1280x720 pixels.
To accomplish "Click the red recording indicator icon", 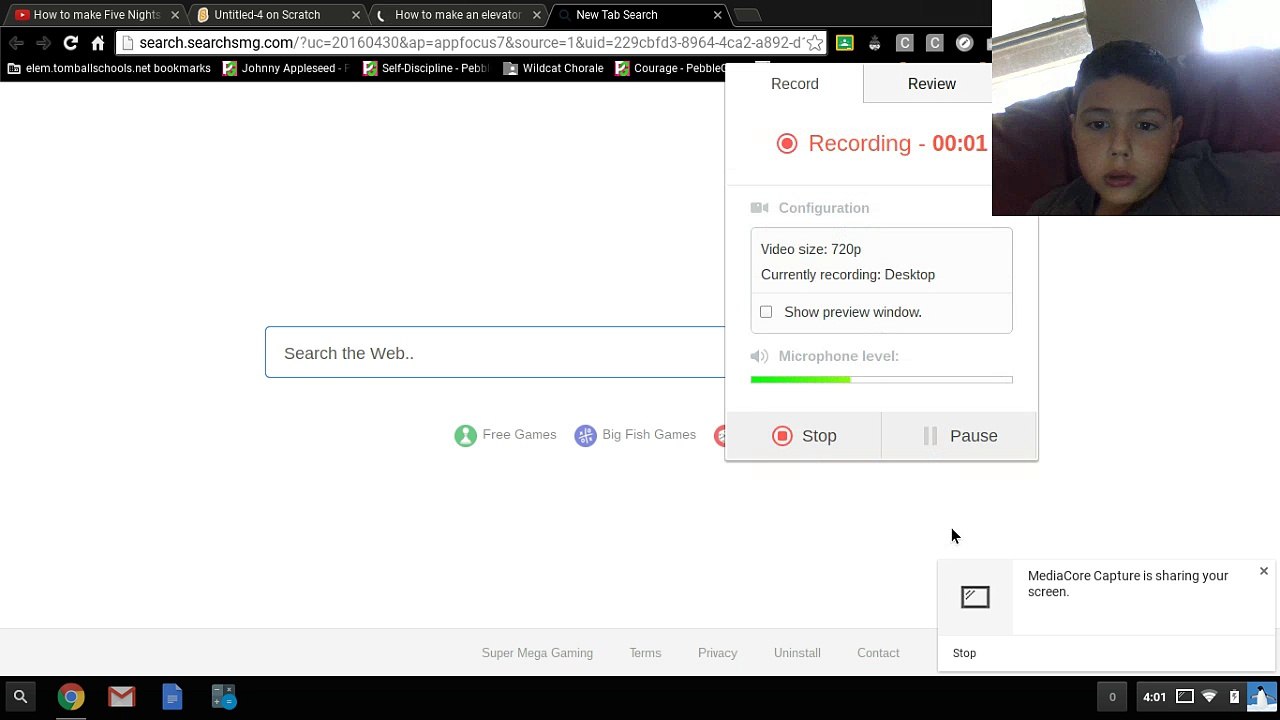I will coord(787,144).
